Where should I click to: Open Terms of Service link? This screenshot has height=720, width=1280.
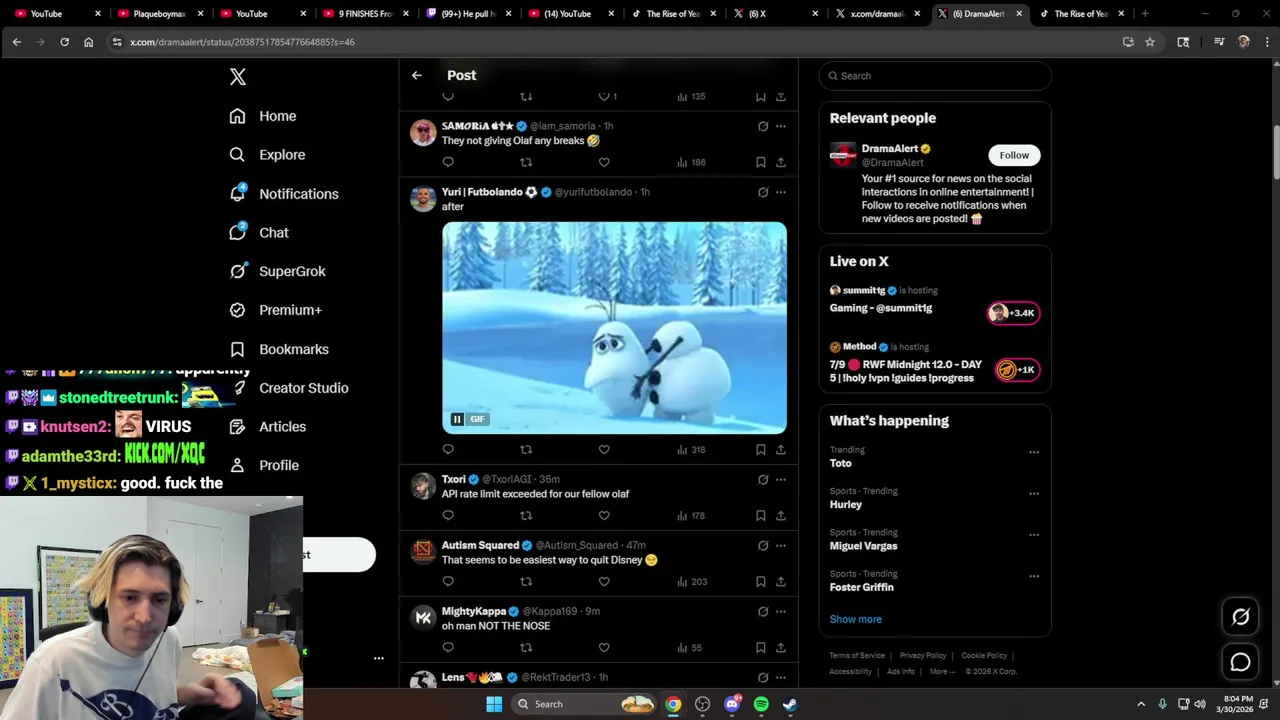click(x=857, y=656)
